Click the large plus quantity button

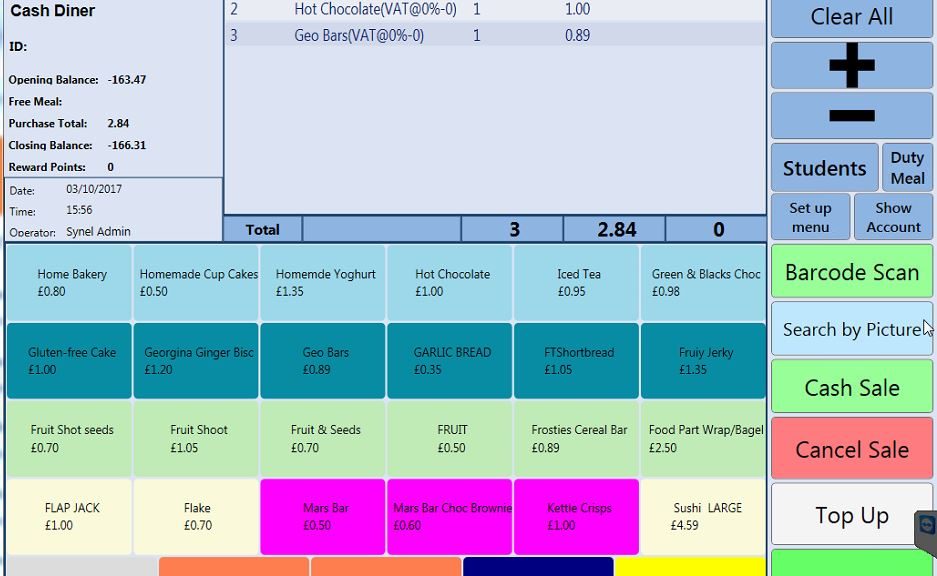click(851, 66)
